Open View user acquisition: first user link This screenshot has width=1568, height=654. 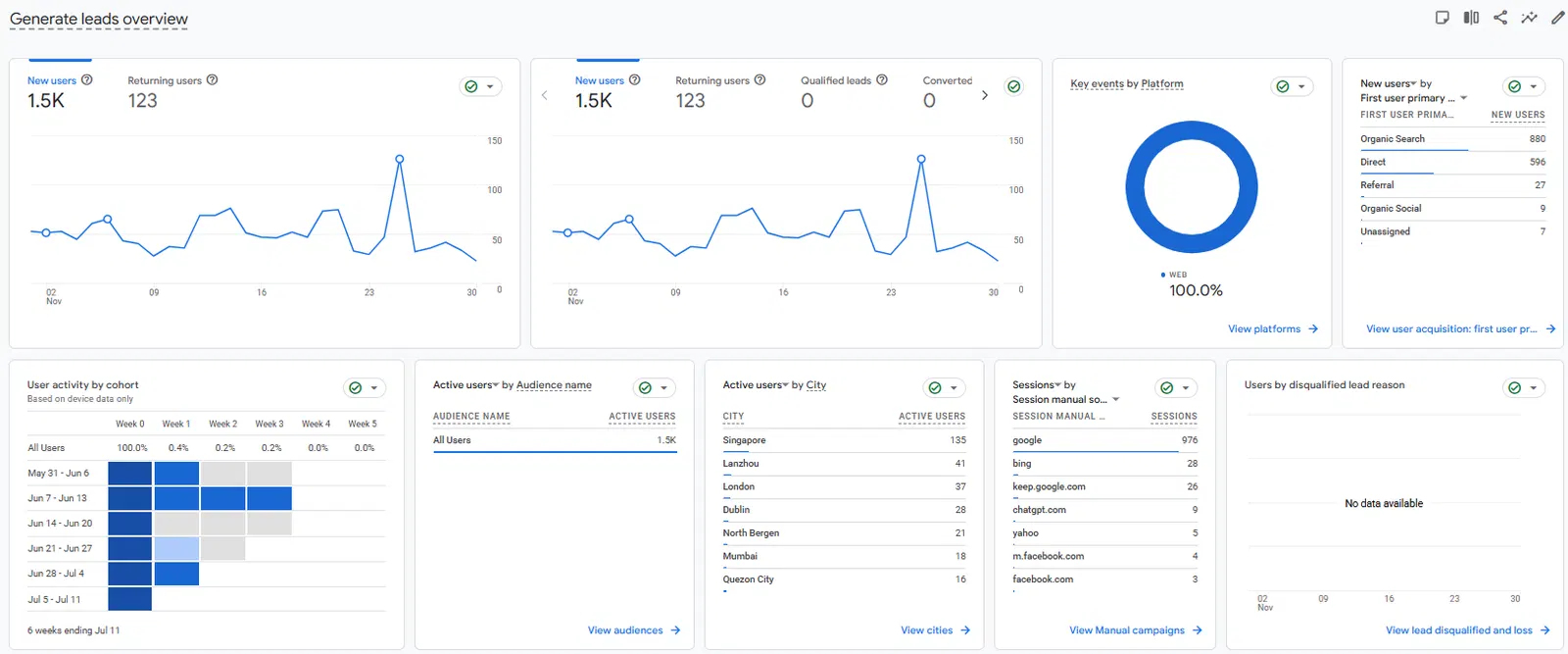tap(1460, 328)
